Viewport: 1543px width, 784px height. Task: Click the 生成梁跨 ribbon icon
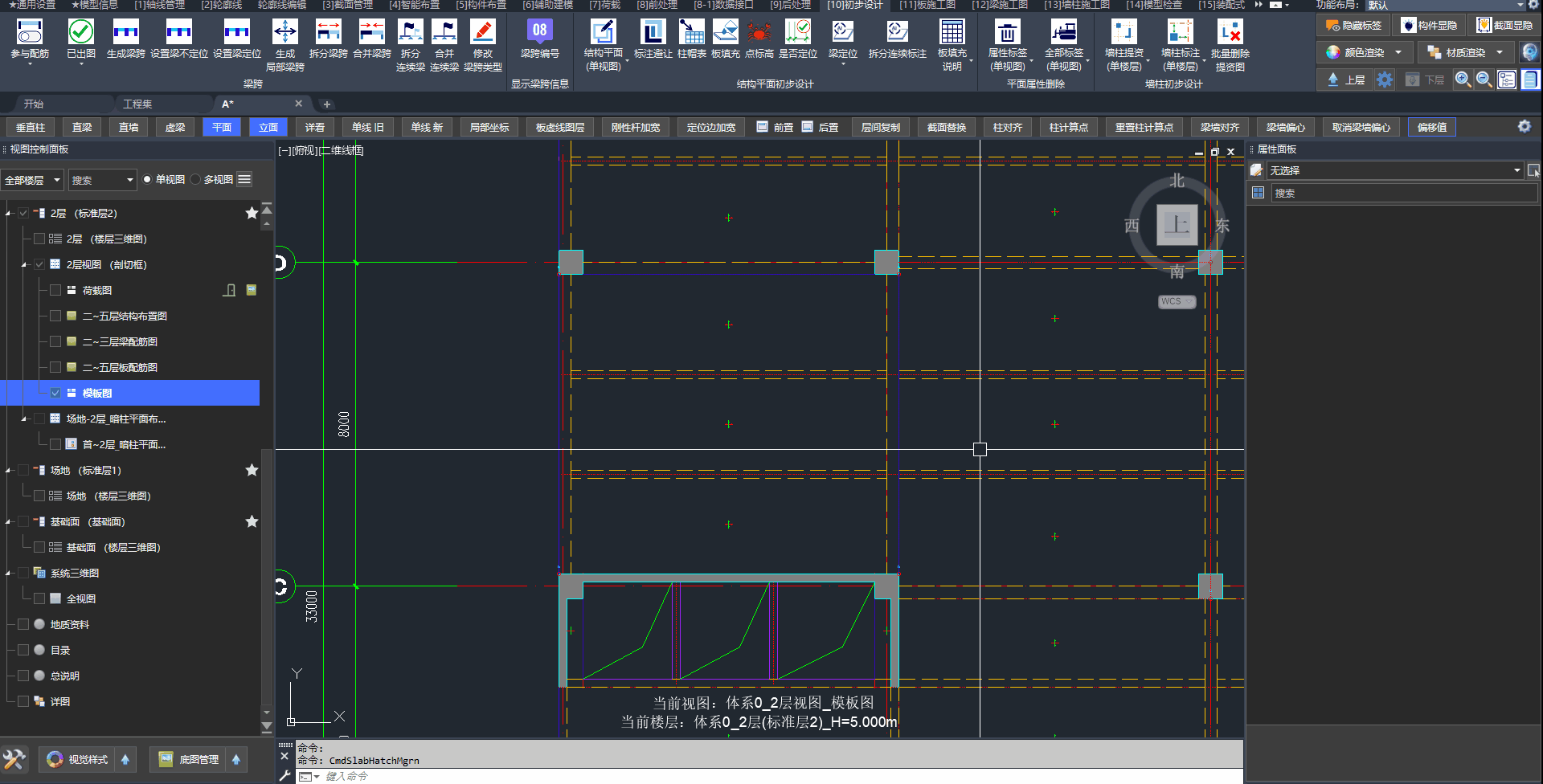point(126,33)
